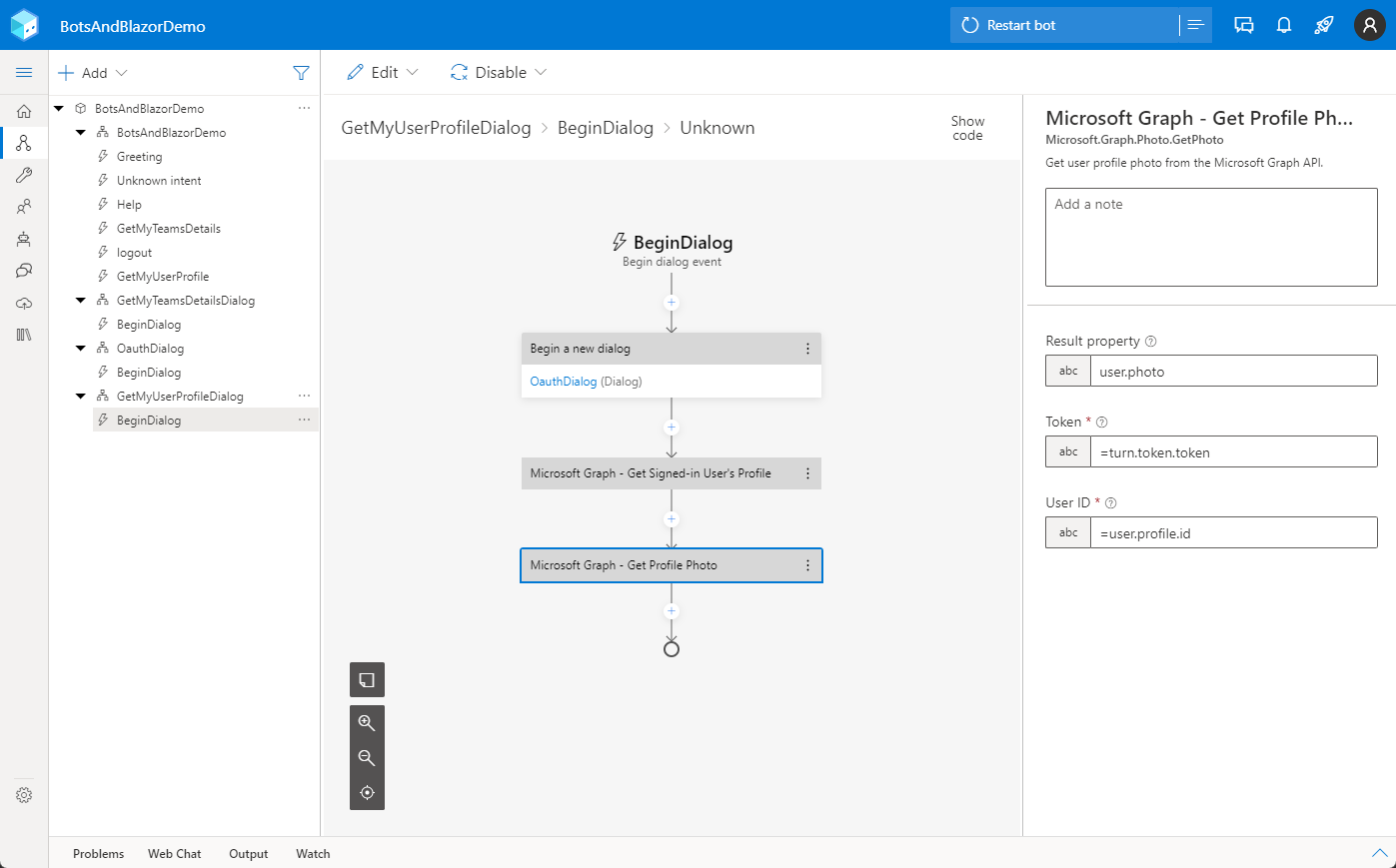Screen dimensions: 1396x868
Task: Click the User ID input field
Action: point(1233,532)
